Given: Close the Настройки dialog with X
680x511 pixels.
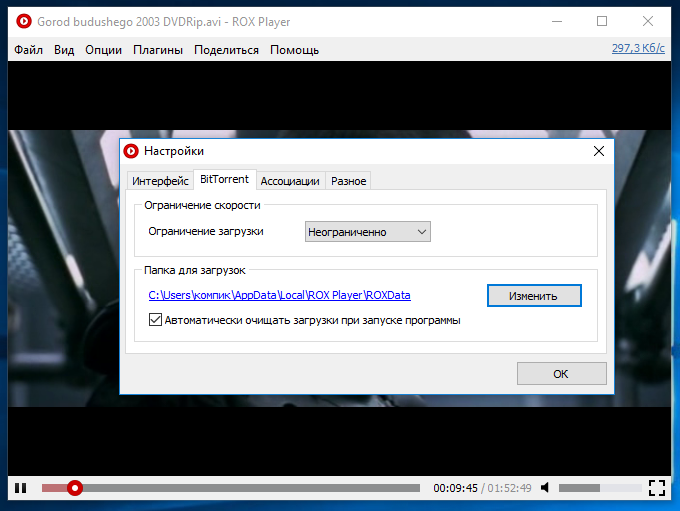Looking at the screenshot, I should [x=598, y=151].
